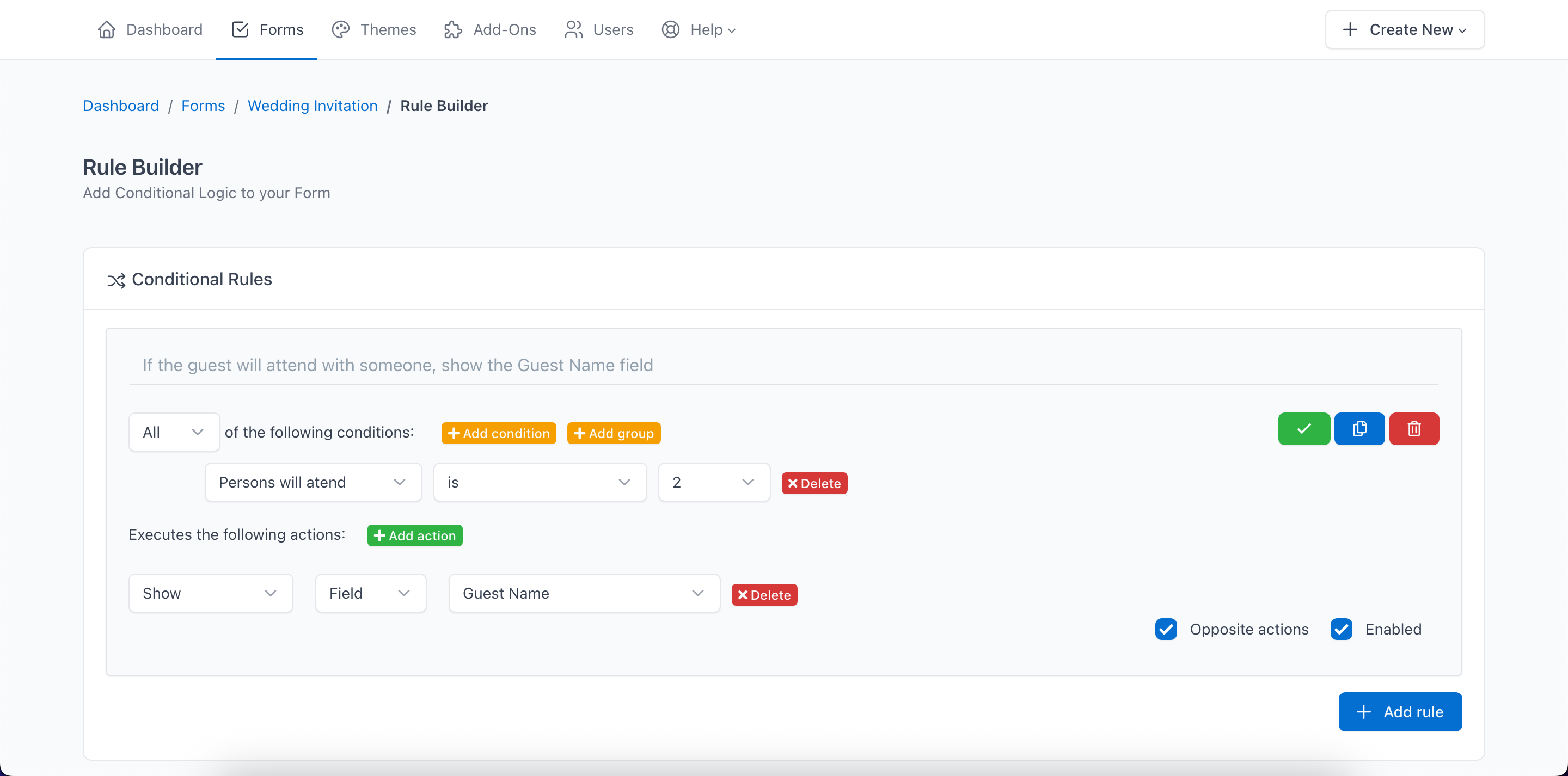Open the All conditions match dropdown
Viewport: 1568px width, 776px height.
click(x=174, y=432)
